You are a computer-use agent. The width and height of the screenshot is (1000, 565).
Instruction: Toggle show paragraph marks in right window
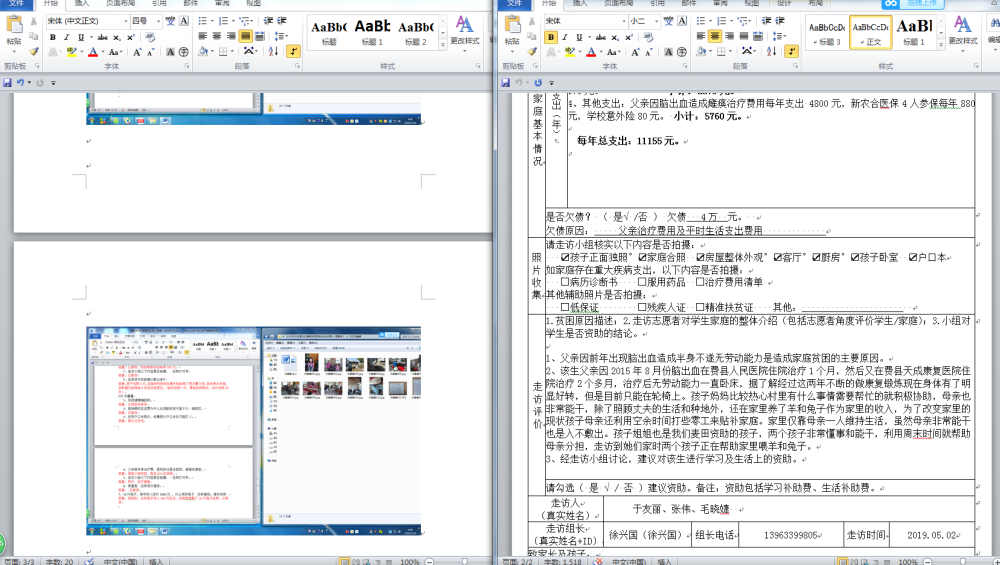791,52
